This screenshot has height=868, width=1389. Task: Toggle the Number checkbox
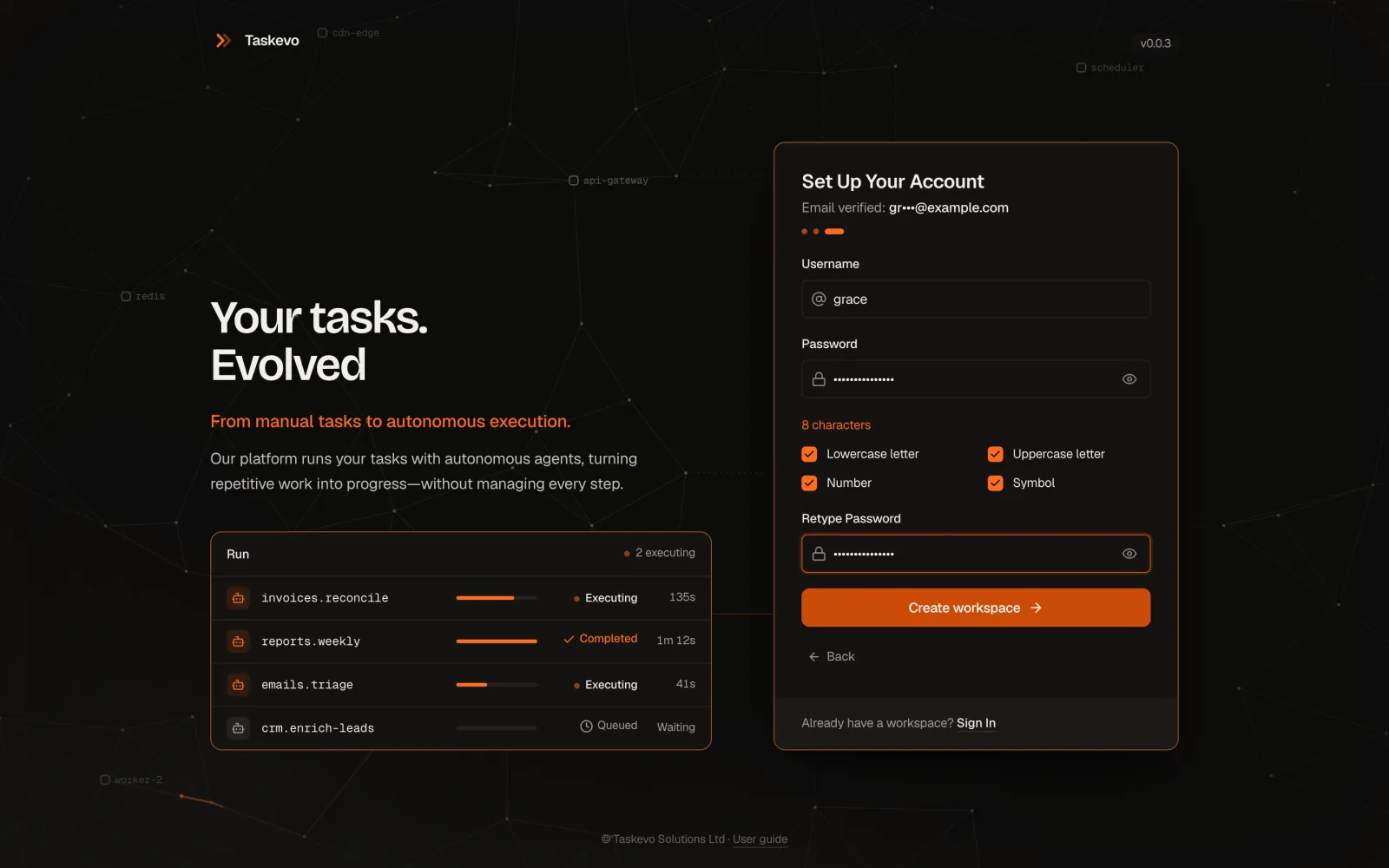point(809,483)
